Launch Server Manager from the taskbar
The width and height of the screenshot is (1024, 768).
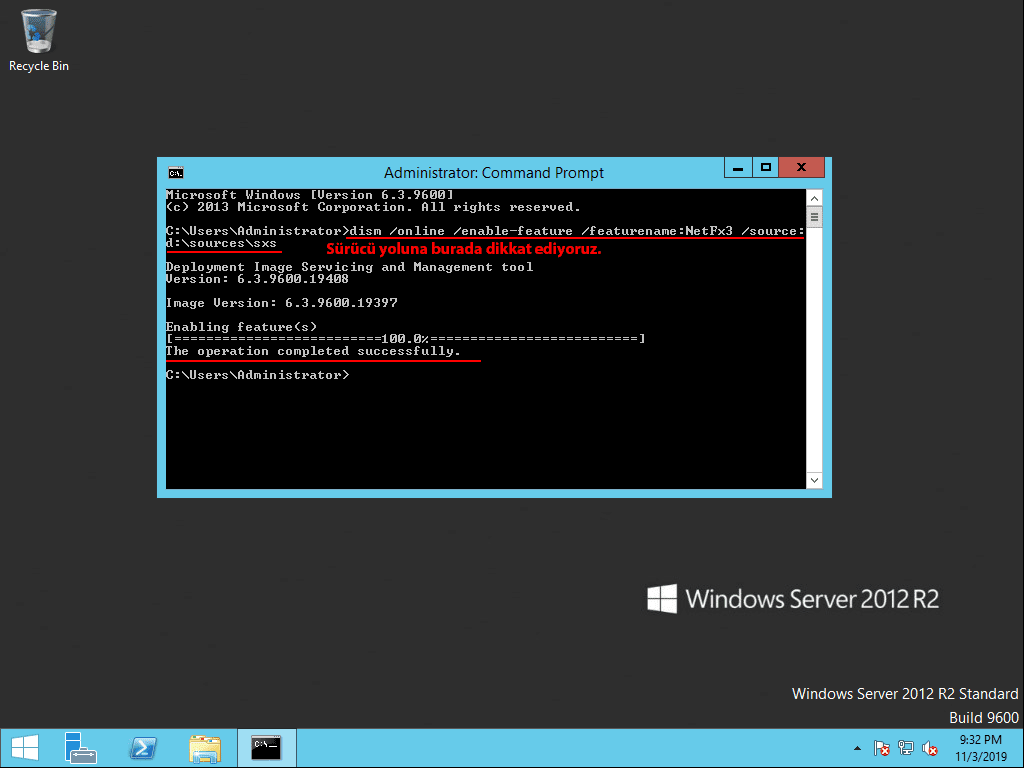point(80,748)
